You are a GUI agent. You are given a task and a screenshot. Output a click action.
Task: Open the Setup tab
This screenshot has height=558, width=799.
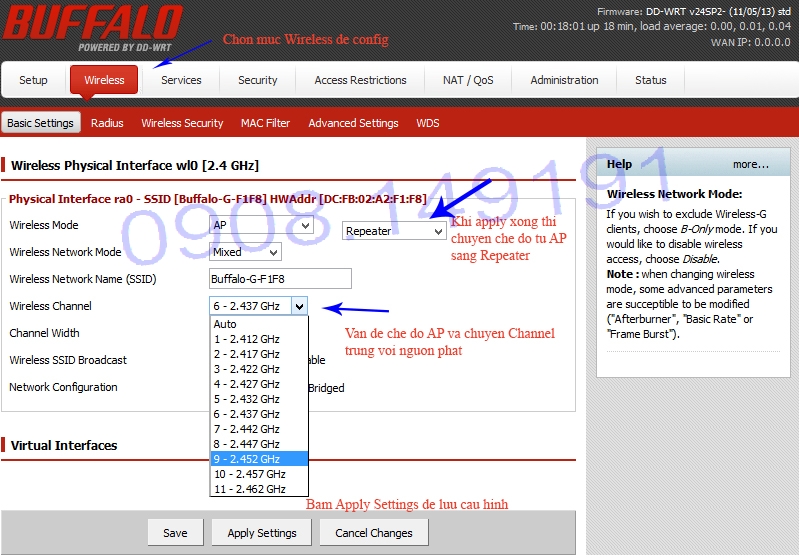point(33,80)
